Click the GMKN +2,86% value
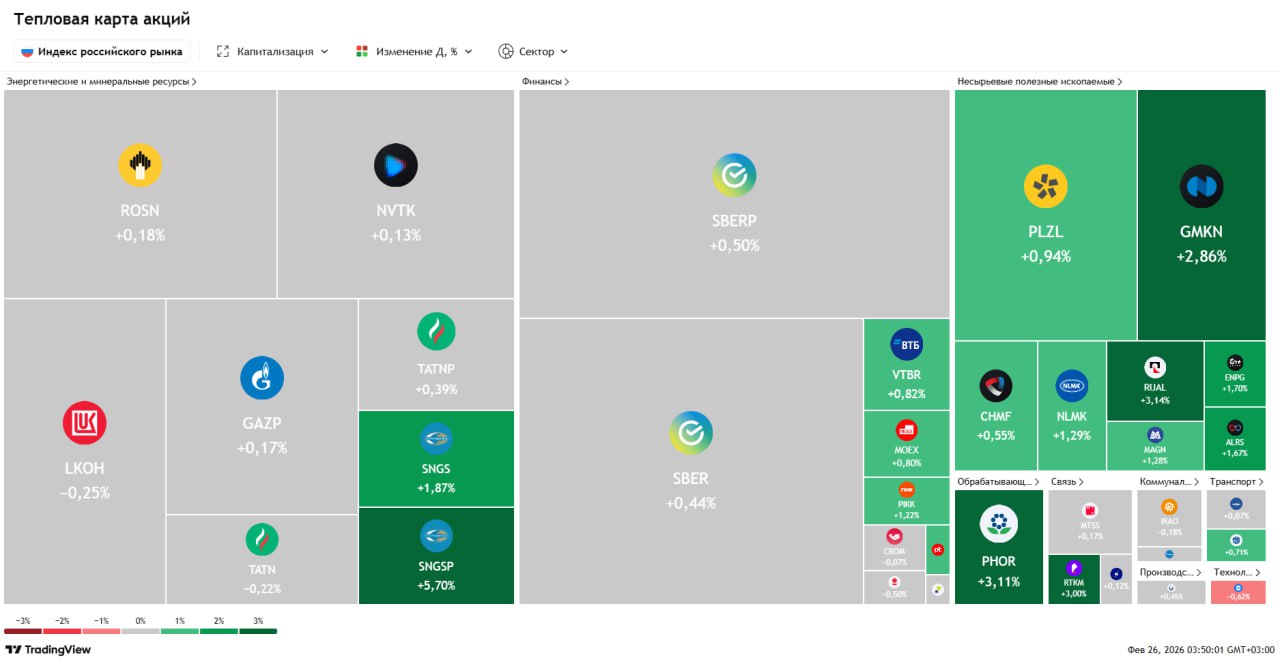 [1201, 256]
